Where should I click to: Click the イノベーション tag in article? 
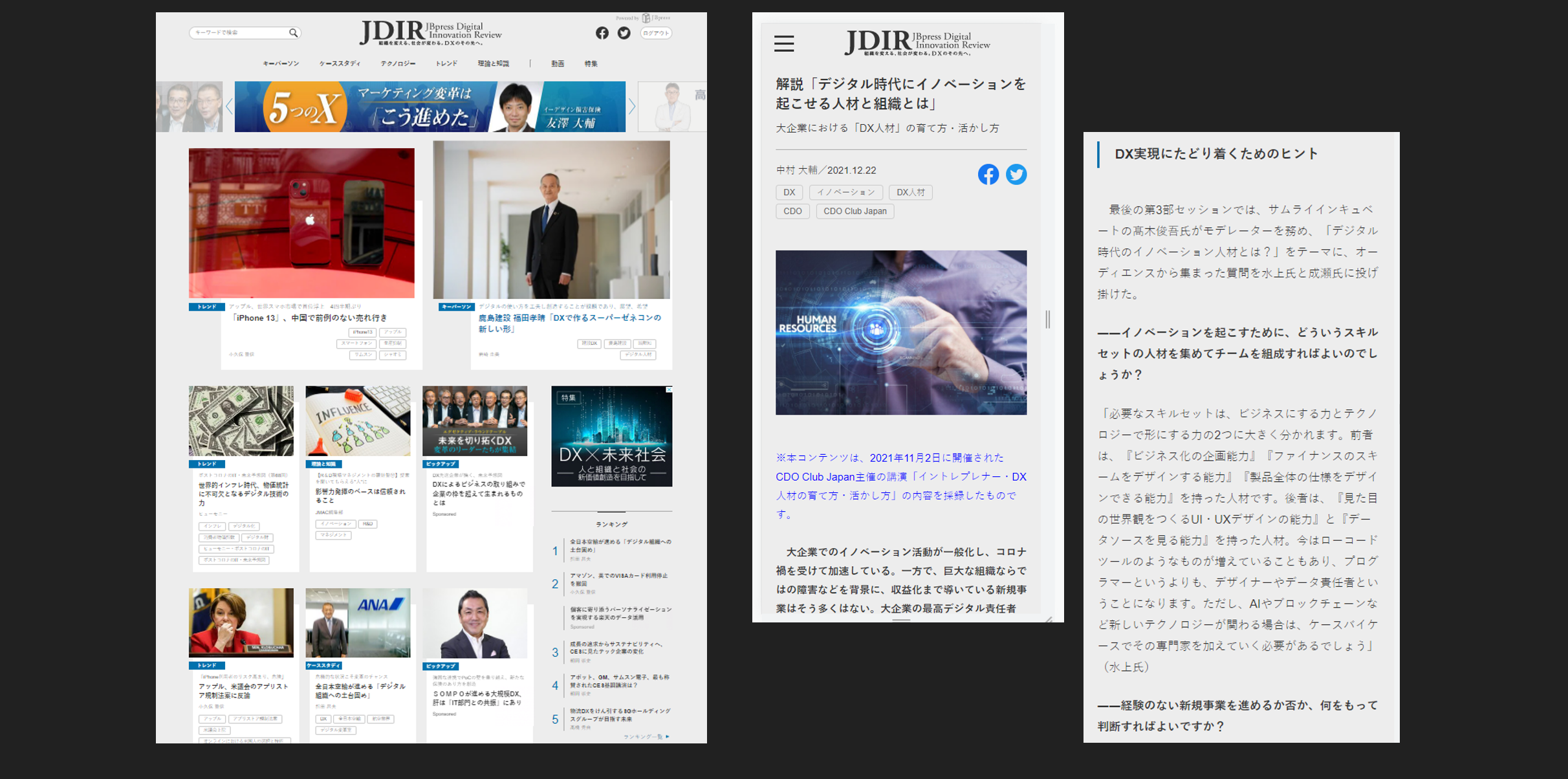click(x=845, y=193)
